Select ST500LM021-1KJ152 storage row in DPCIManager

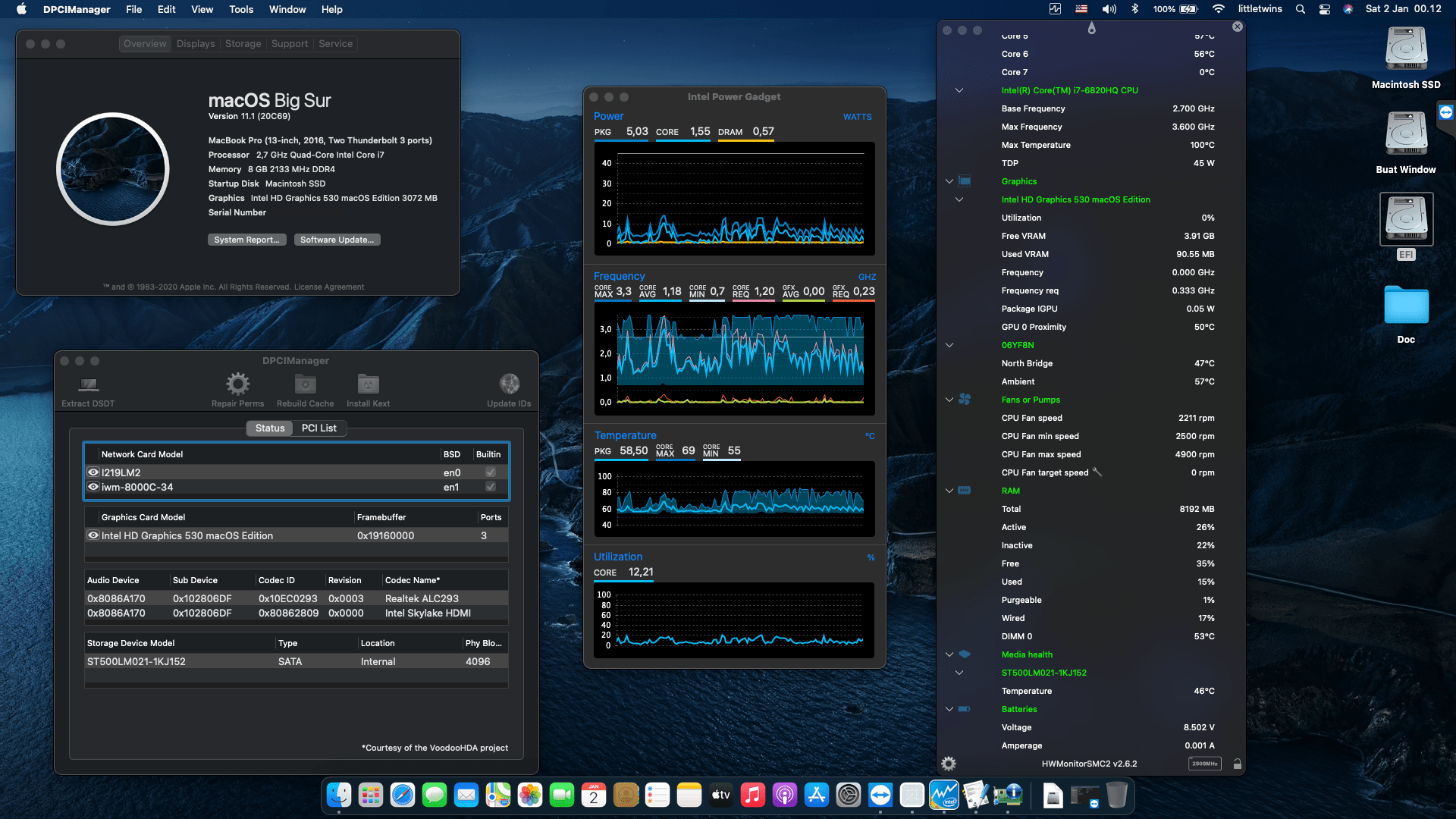(x=297, y=661)
